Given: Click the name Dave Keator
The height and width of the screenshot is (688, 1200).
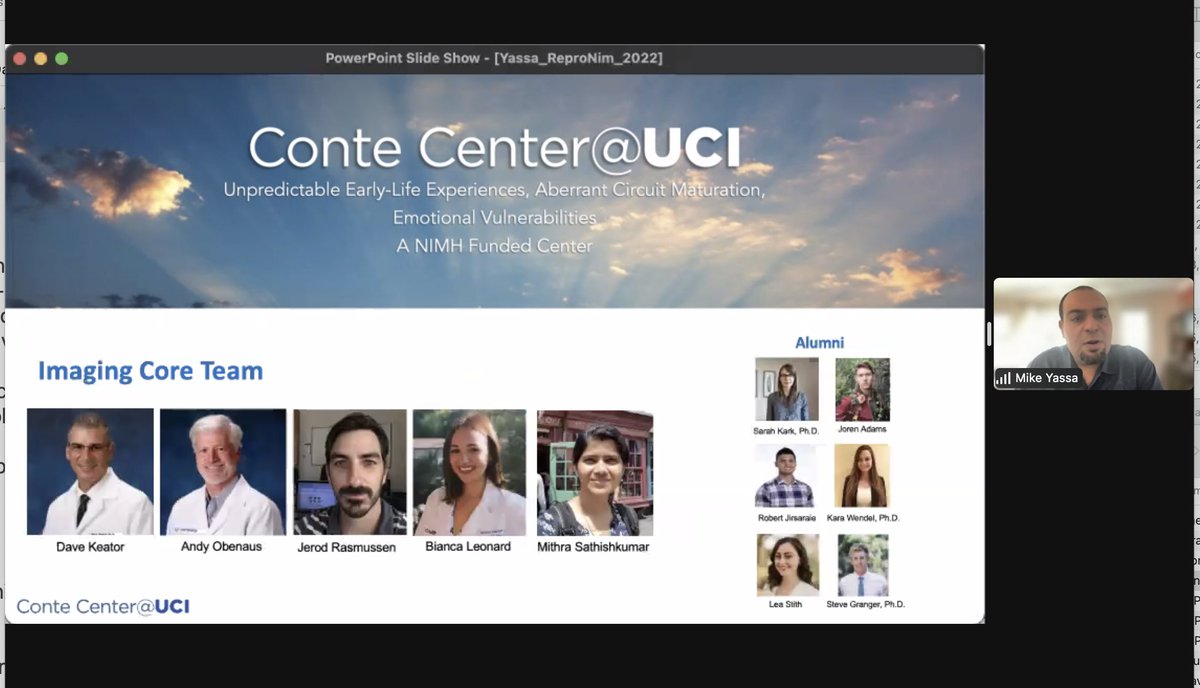Looking at the screenshot, I should coord(91,547).
